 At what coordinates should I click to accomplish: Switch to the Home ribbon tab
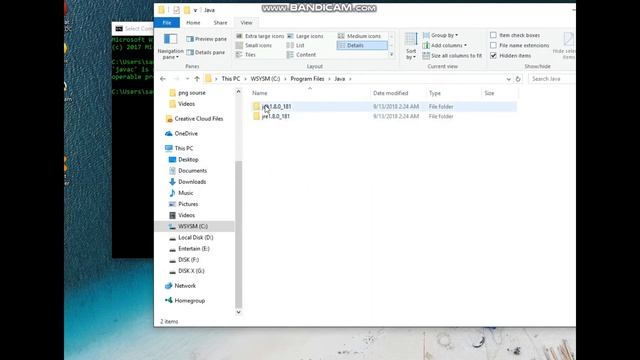(193, 23)
